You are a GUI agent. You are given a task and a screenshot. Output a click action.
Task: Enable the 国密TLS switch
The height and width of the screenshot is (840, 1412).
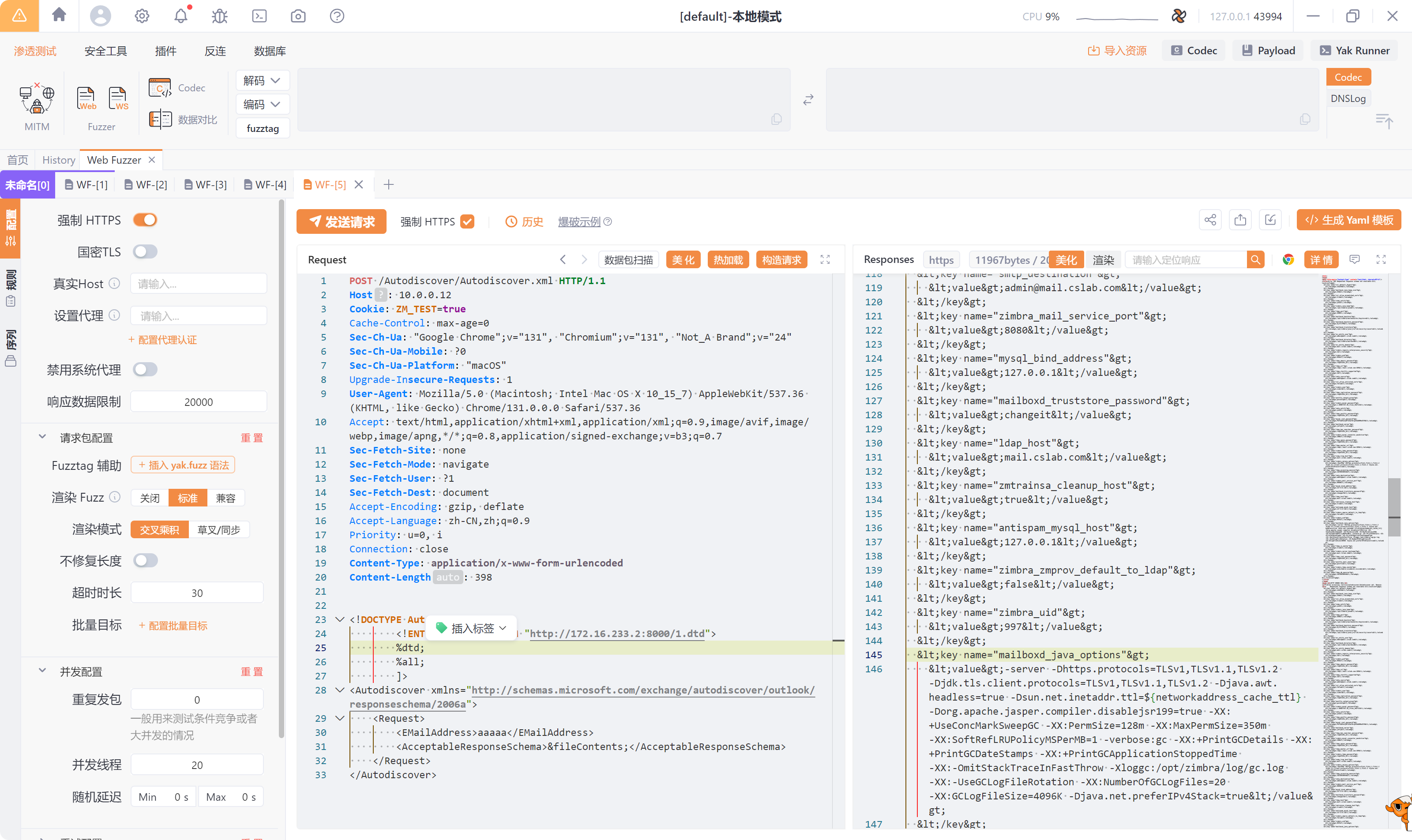click(145, 251)
